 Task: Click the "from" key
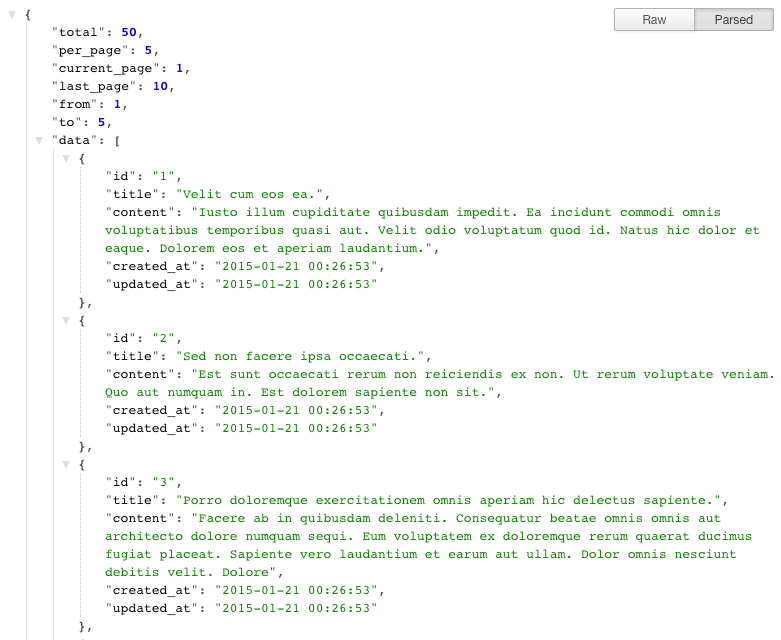pyautogui.click(x=75, y=105)
